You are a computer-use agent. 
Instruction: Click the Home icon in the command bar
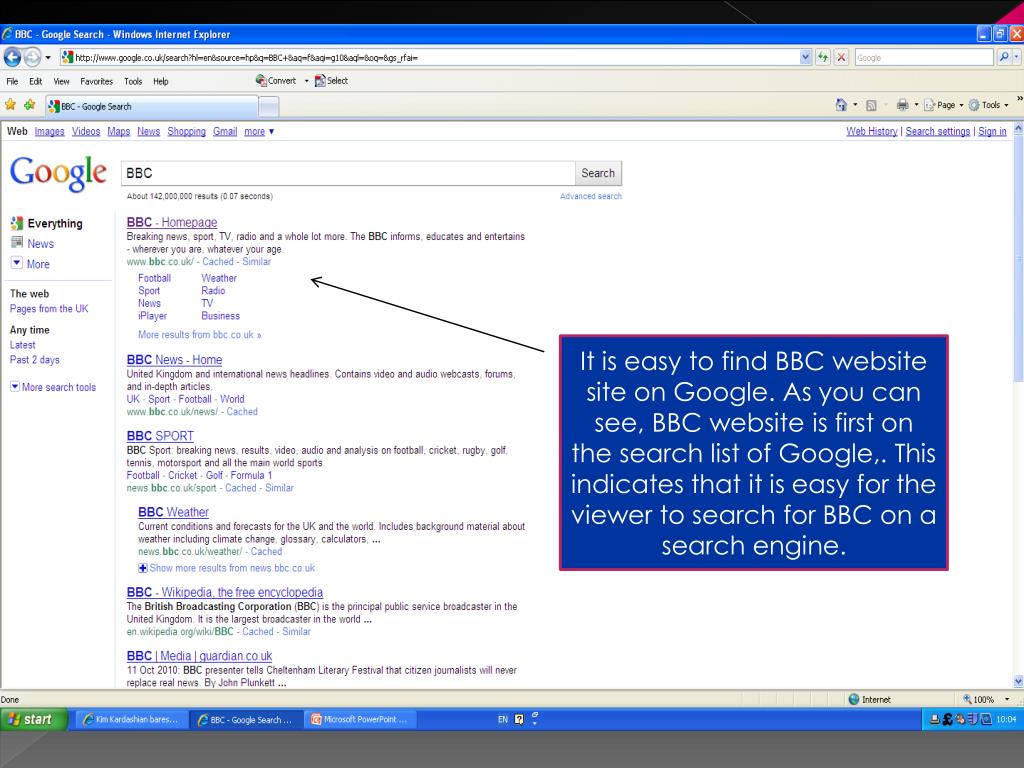coord(841,104)
